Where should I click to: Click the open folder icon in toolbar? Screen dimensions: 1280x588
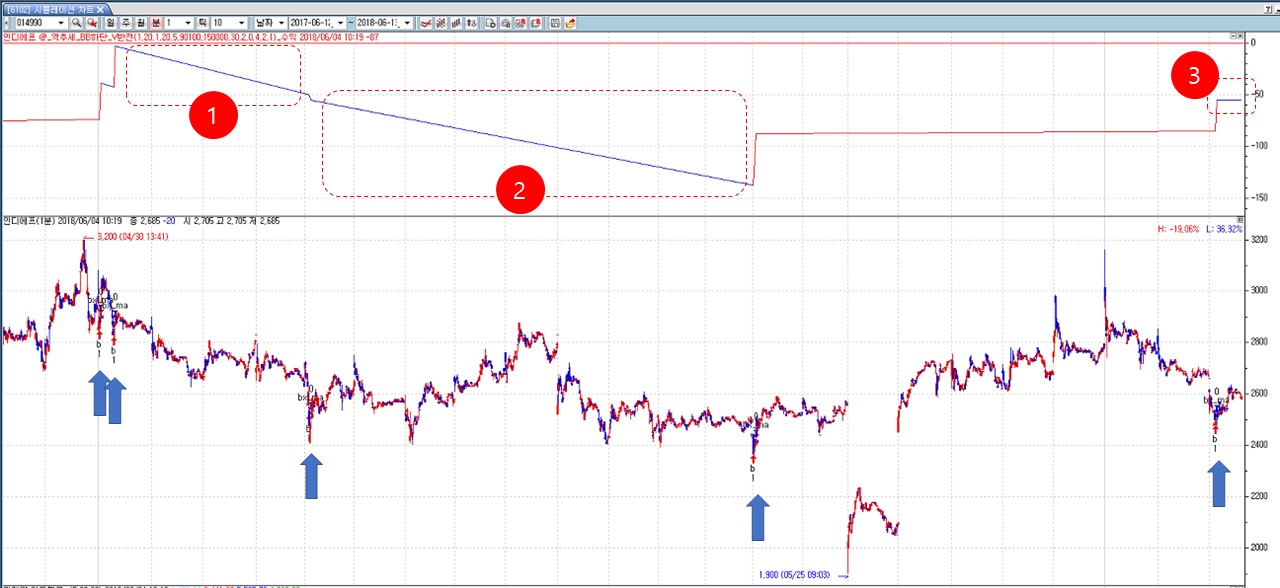pyautogui.click(x=570, y=22)
